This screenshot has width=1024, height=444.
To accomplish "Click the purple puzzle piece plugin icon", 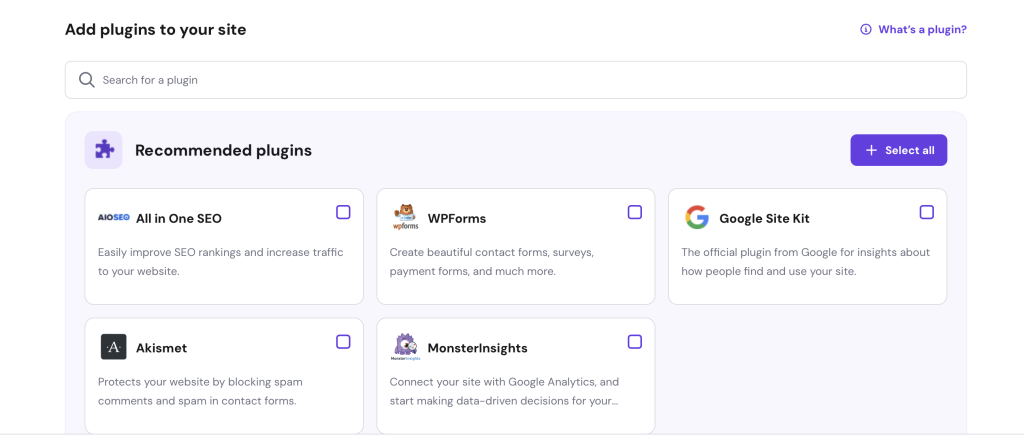I will [104, 150].
